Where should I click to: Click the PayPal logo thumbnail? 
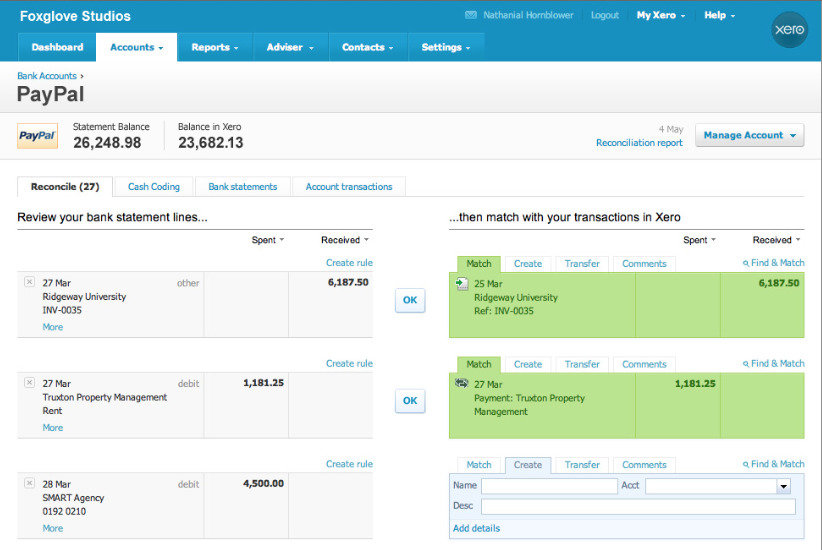coord(37,136)
